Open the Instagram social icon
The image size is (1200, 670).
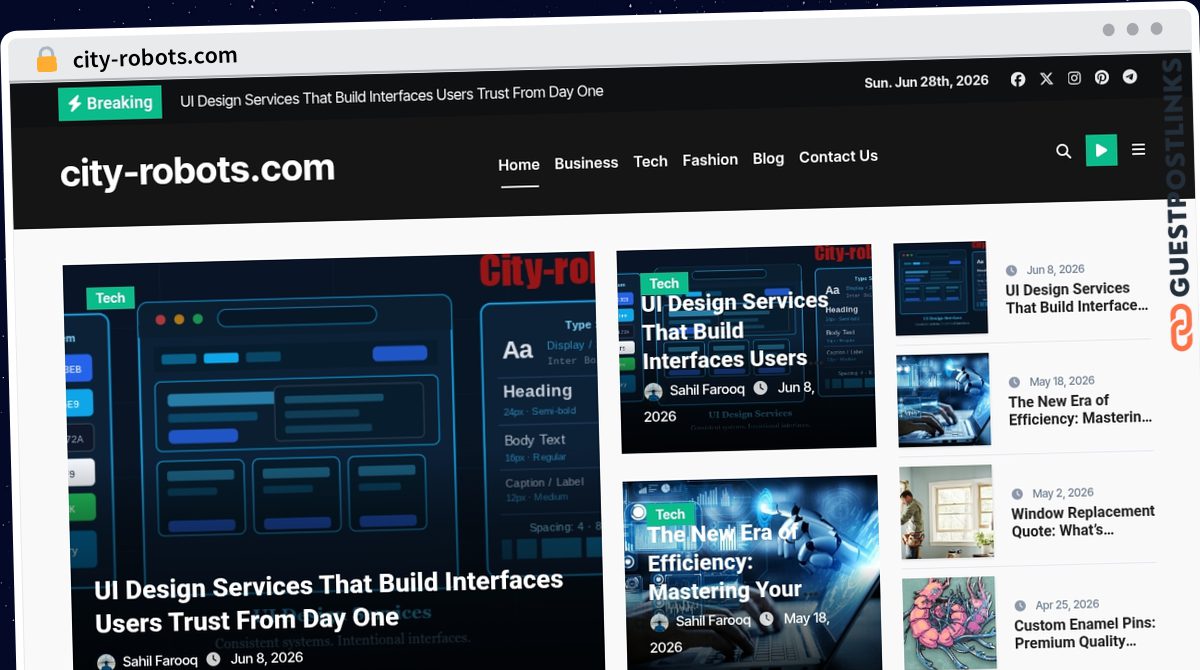coord(1074,78)
